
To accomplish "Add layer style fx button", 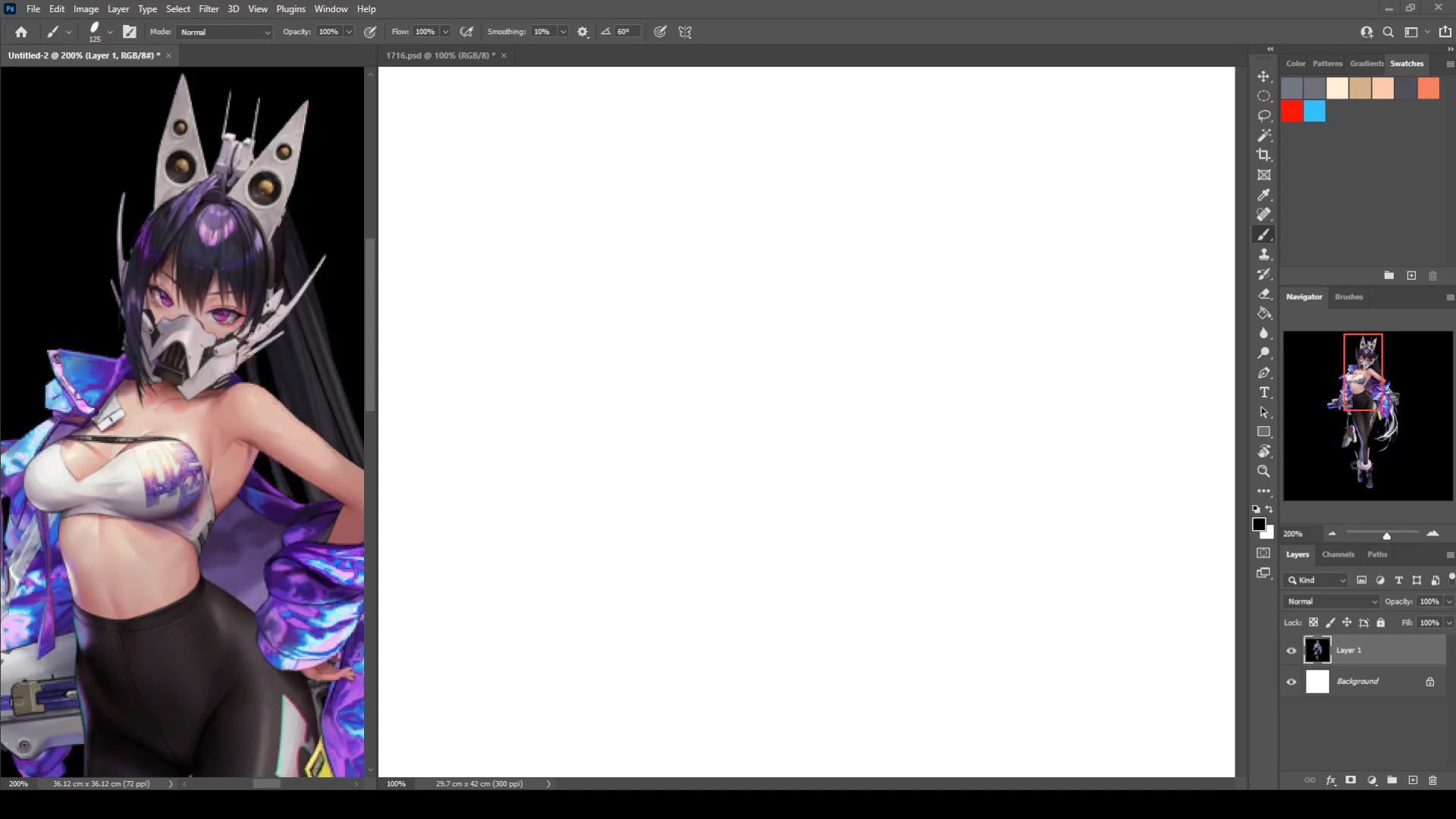I will tap(1331, 780).
